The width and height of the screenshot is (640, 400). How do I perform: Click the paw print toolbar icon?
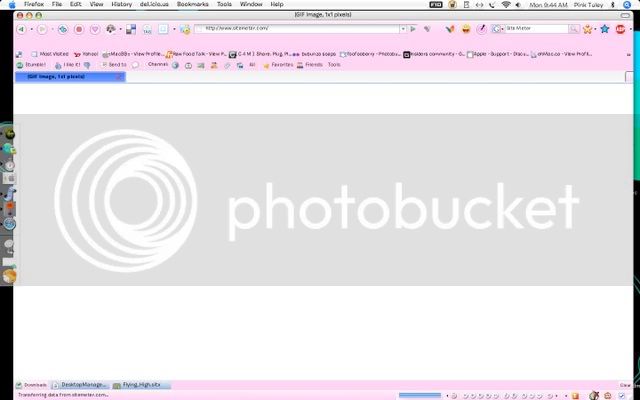111,29
